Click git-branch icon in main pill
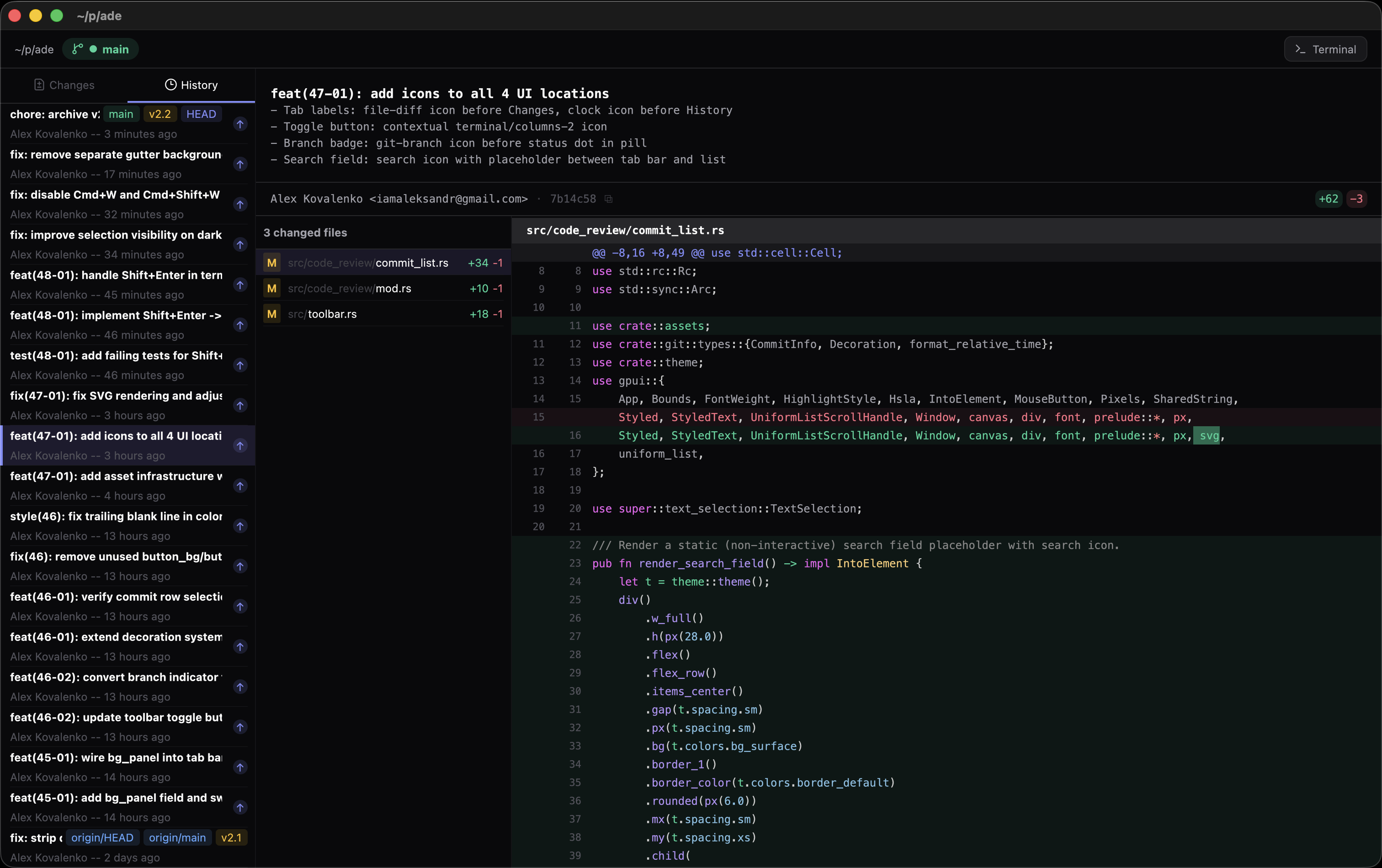 [78, 49]
